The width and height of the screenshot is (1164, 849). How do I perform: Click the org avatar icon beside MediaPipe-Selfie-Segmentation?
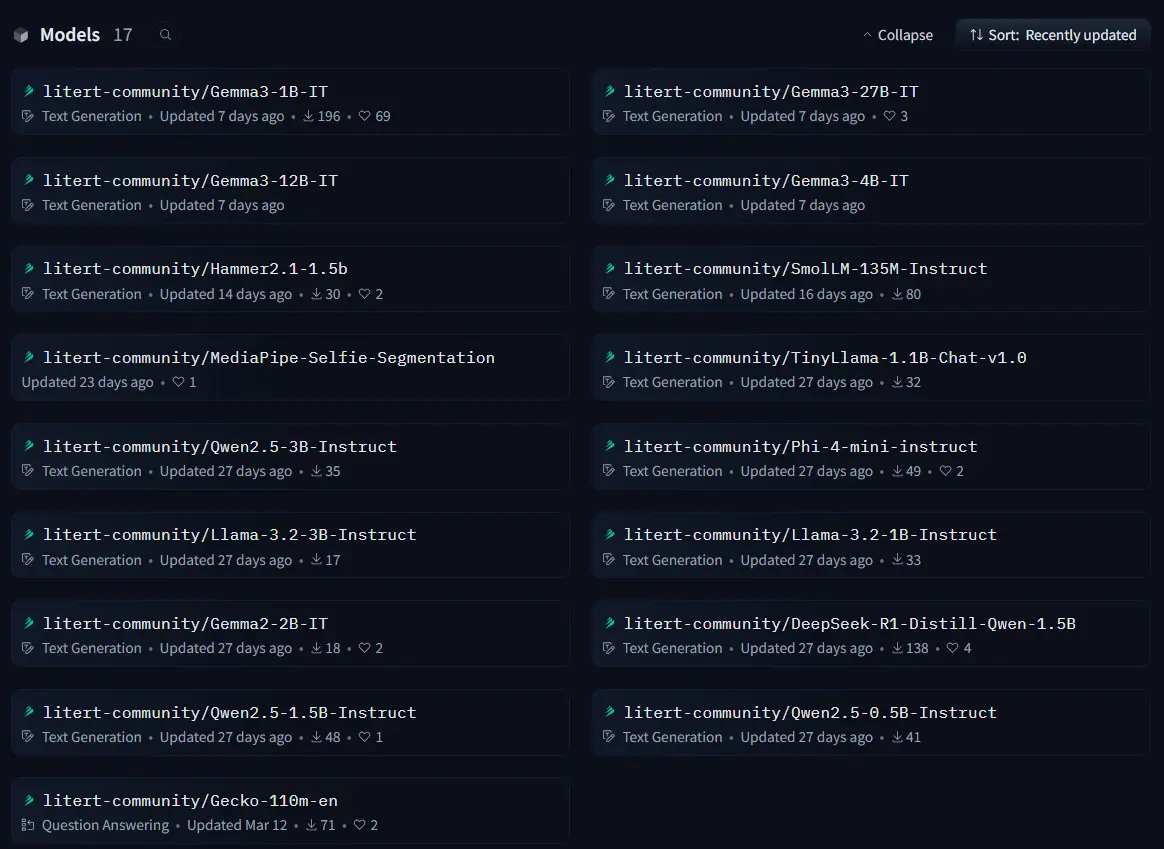pos(29,358)
